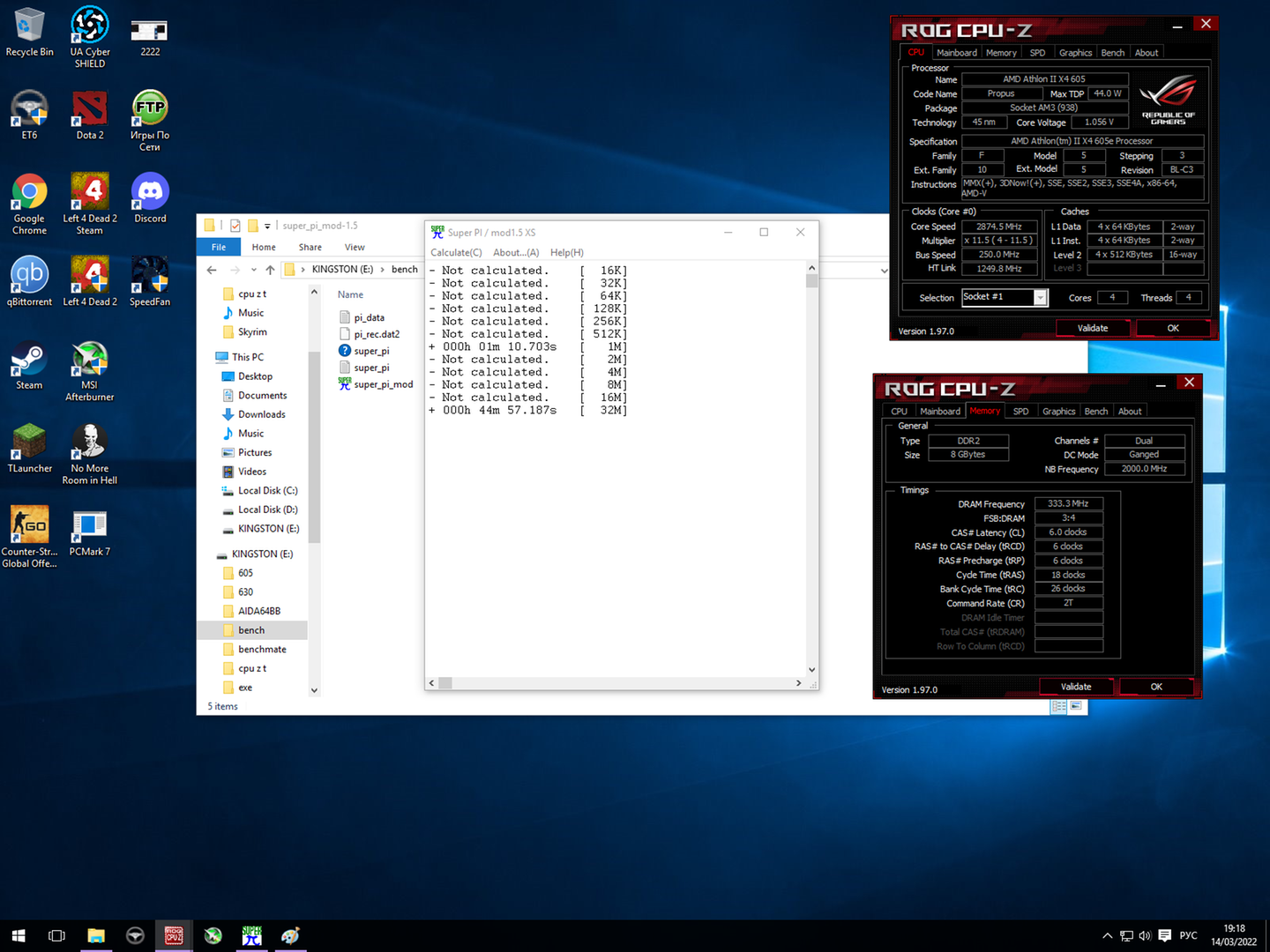Screen dimensions: 1270x952
Task: Open File Explorer taskbar icon
Action: click(x=96, y=936)
